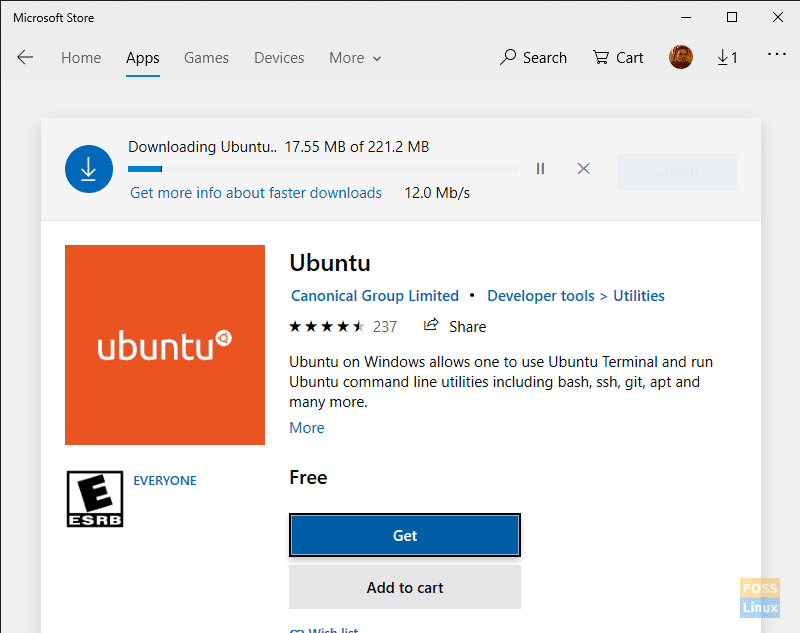The image size is (800, 633).
Task: Cancel the Ubuntu download
Action: click(x=584, y=168)
